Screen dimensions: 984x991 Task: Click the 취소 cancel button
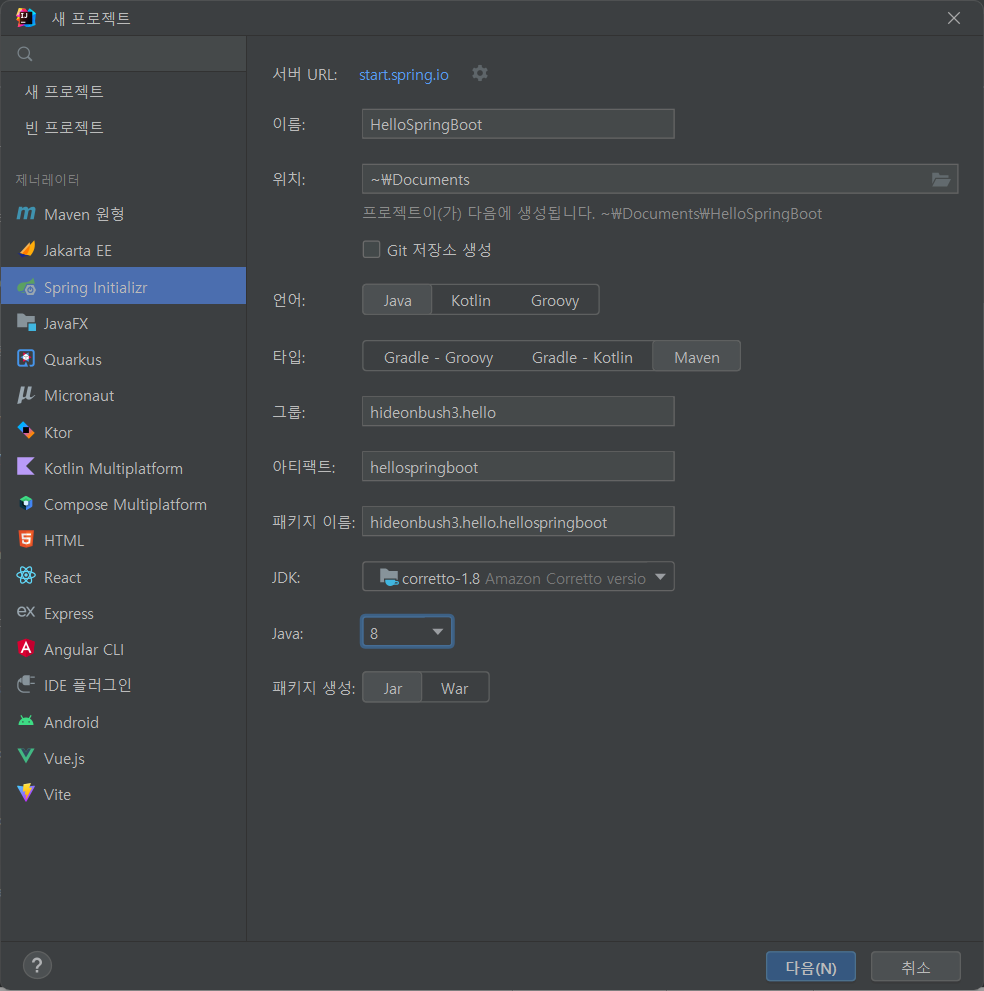tap(915, 966)
